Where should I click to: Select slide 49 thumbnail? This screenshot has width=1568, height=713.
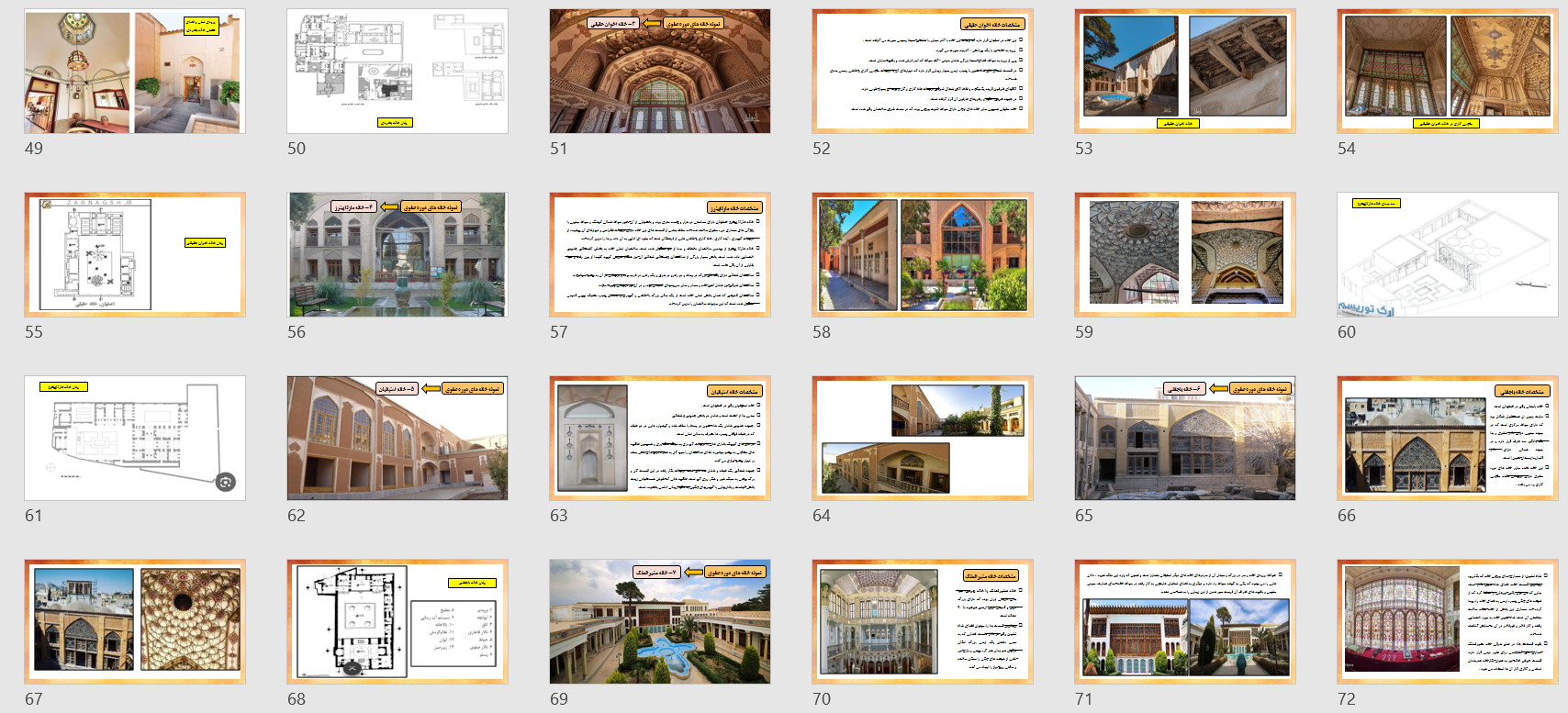[135, 72]
